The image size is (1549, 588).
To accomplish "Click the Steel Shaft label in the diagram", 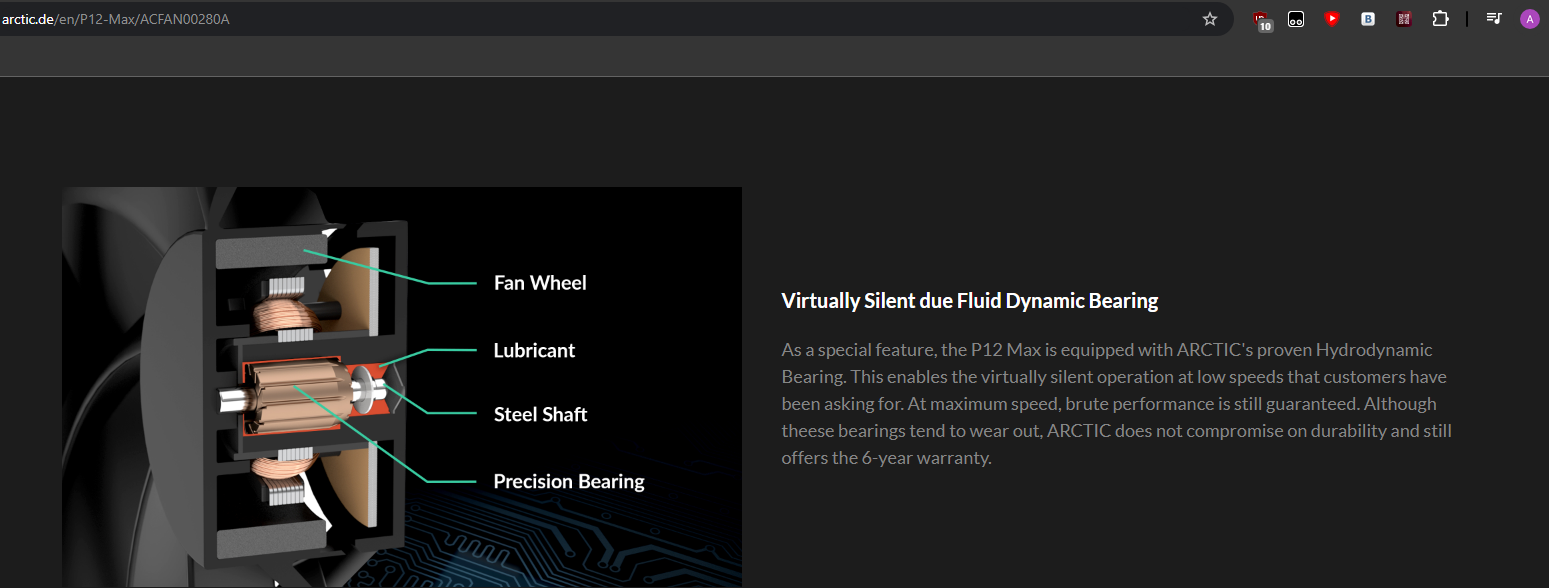I will click(x=540, y=415).
